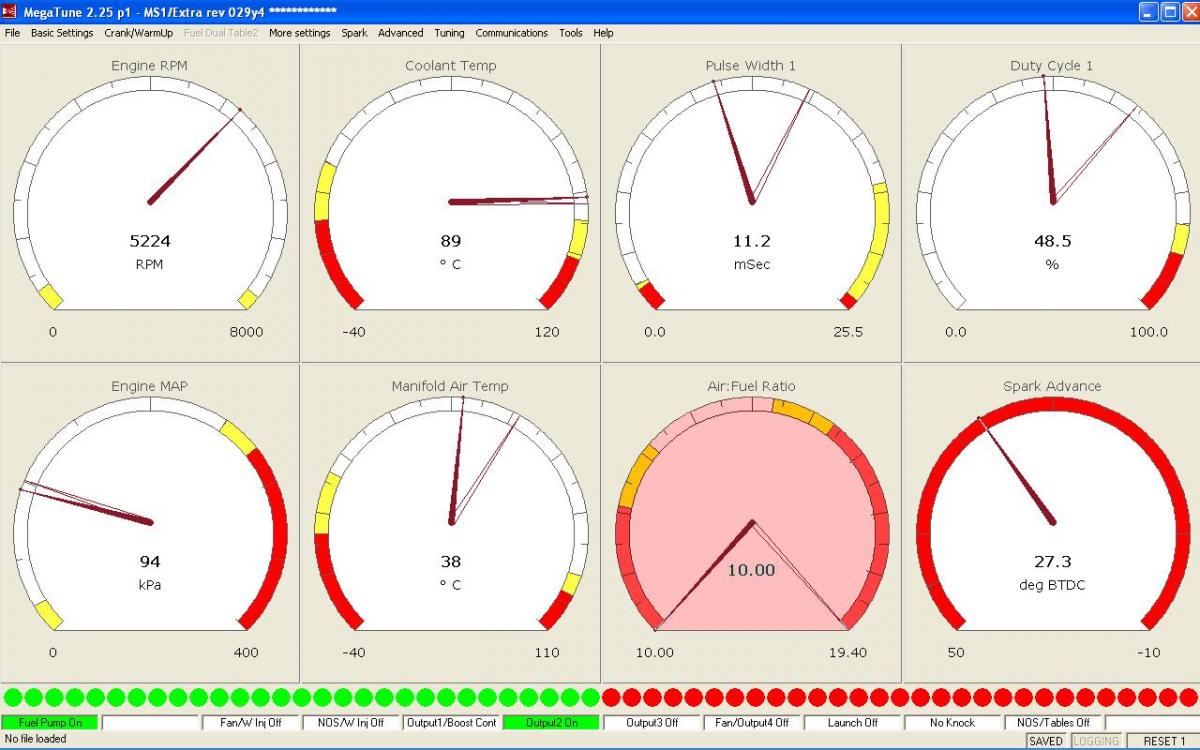Open the Help menu
Image resolution: width=1200 pixels, height=750 pixels.
coord(603,33)
